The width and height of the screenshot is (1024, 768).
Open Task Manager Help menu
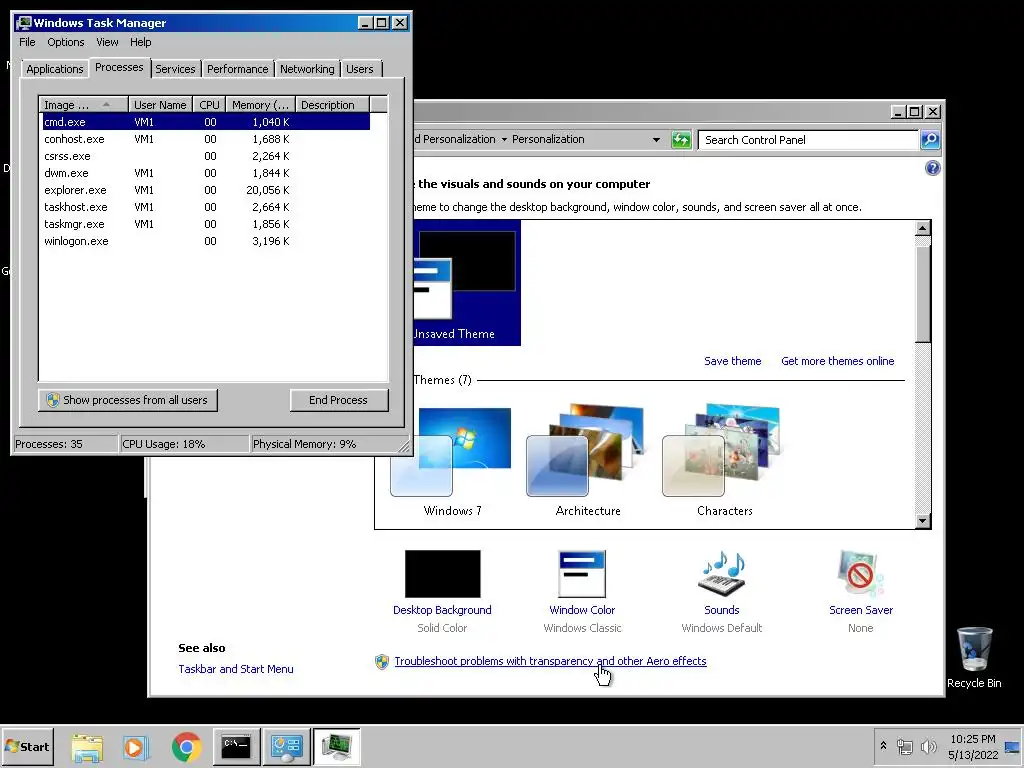tap(140, 42)
